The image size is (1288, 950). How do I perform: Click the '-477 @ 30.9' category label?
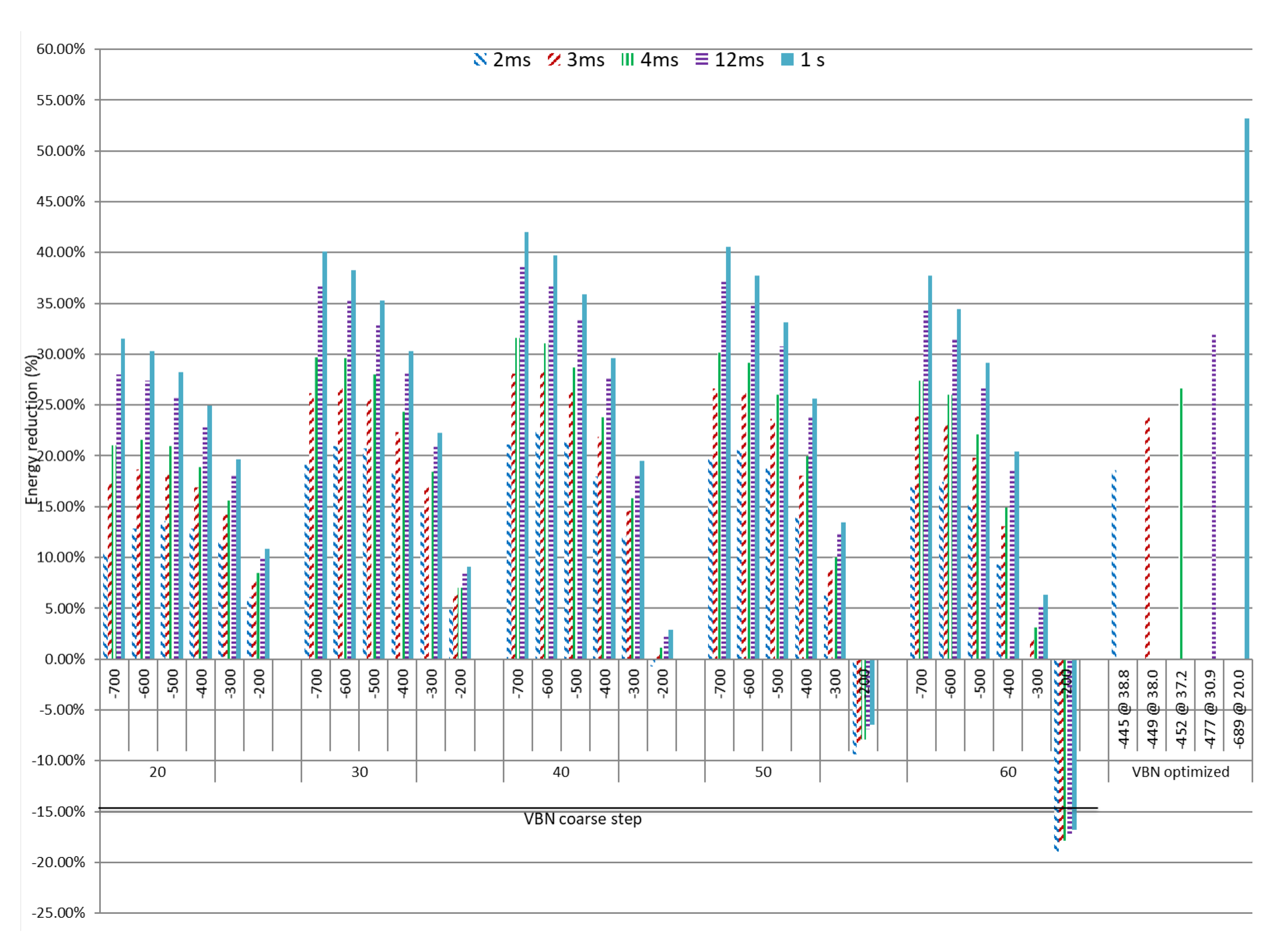coord(1210,709)
